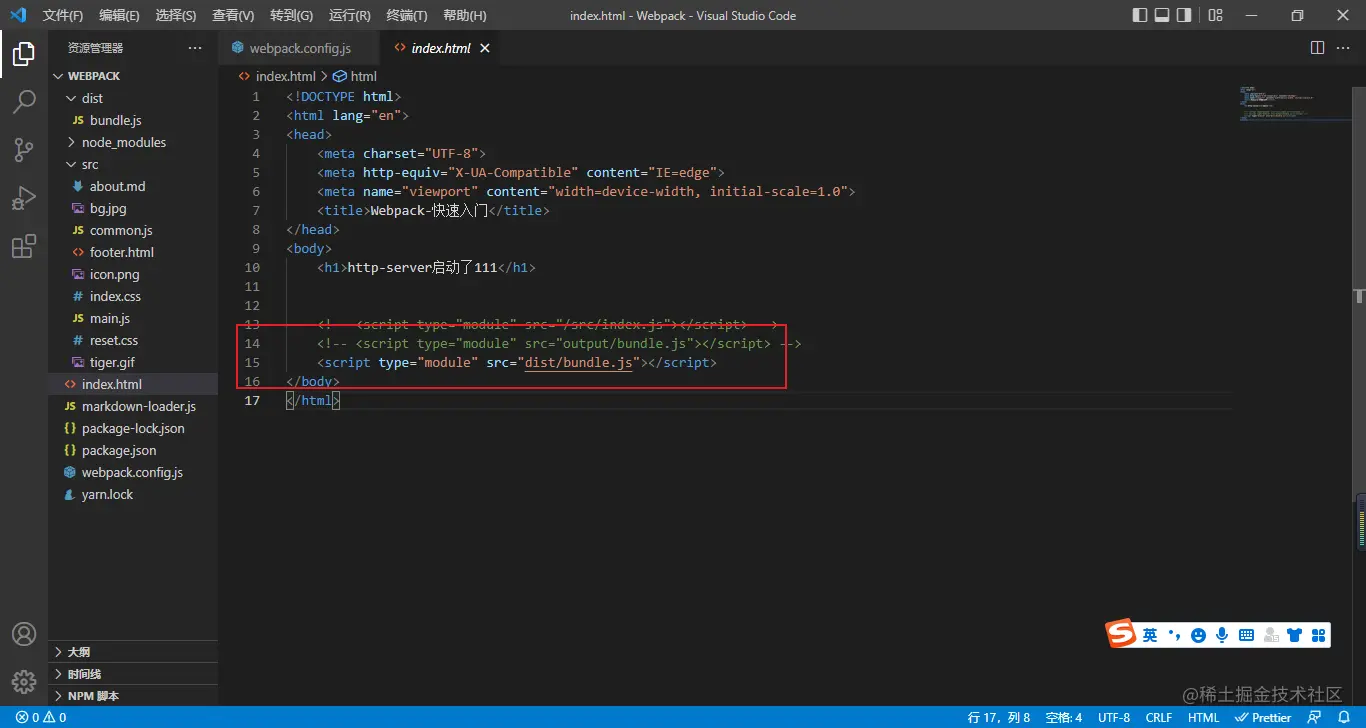Screen dimensions: 1366x728
Task: Collapse the src folder
Action: 133,164
